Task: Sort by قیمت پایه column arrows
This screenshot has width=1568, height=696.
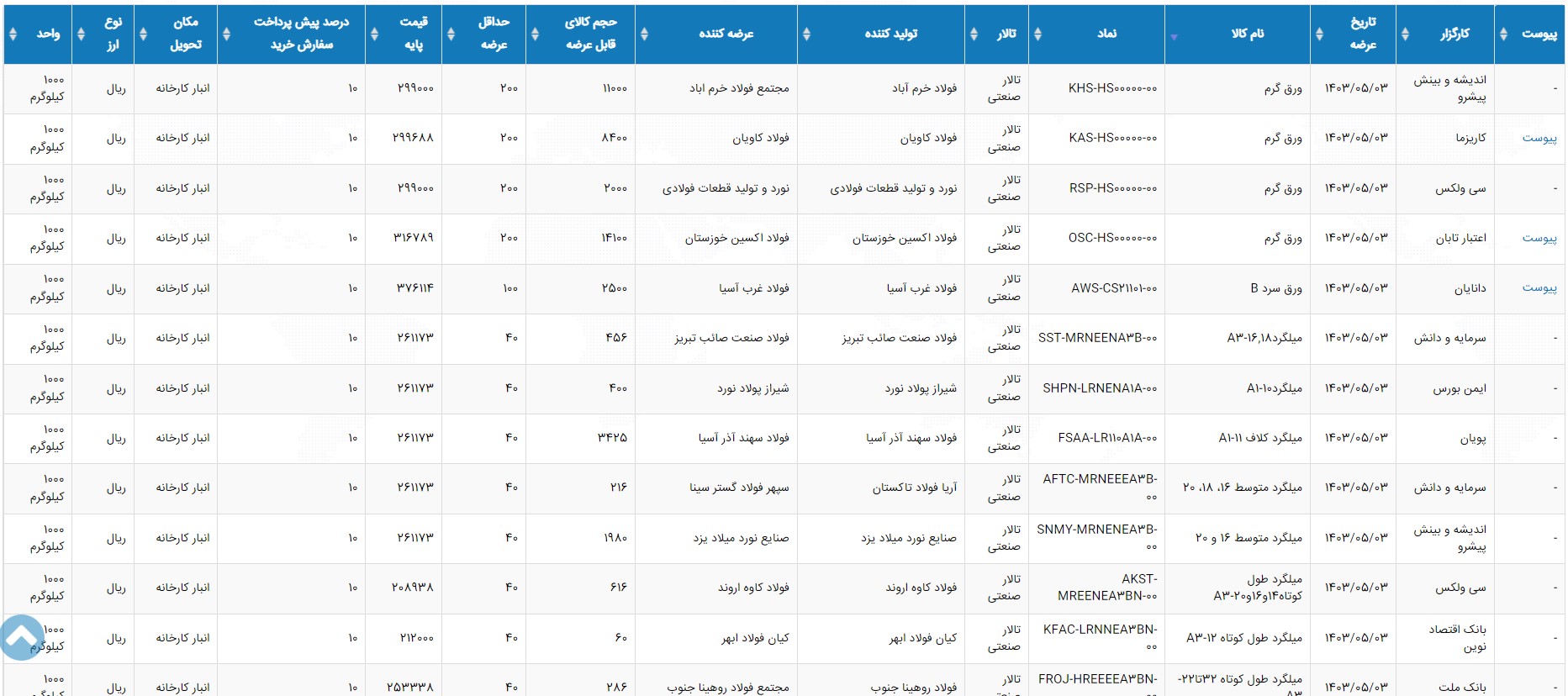Action: pos(374,34)
